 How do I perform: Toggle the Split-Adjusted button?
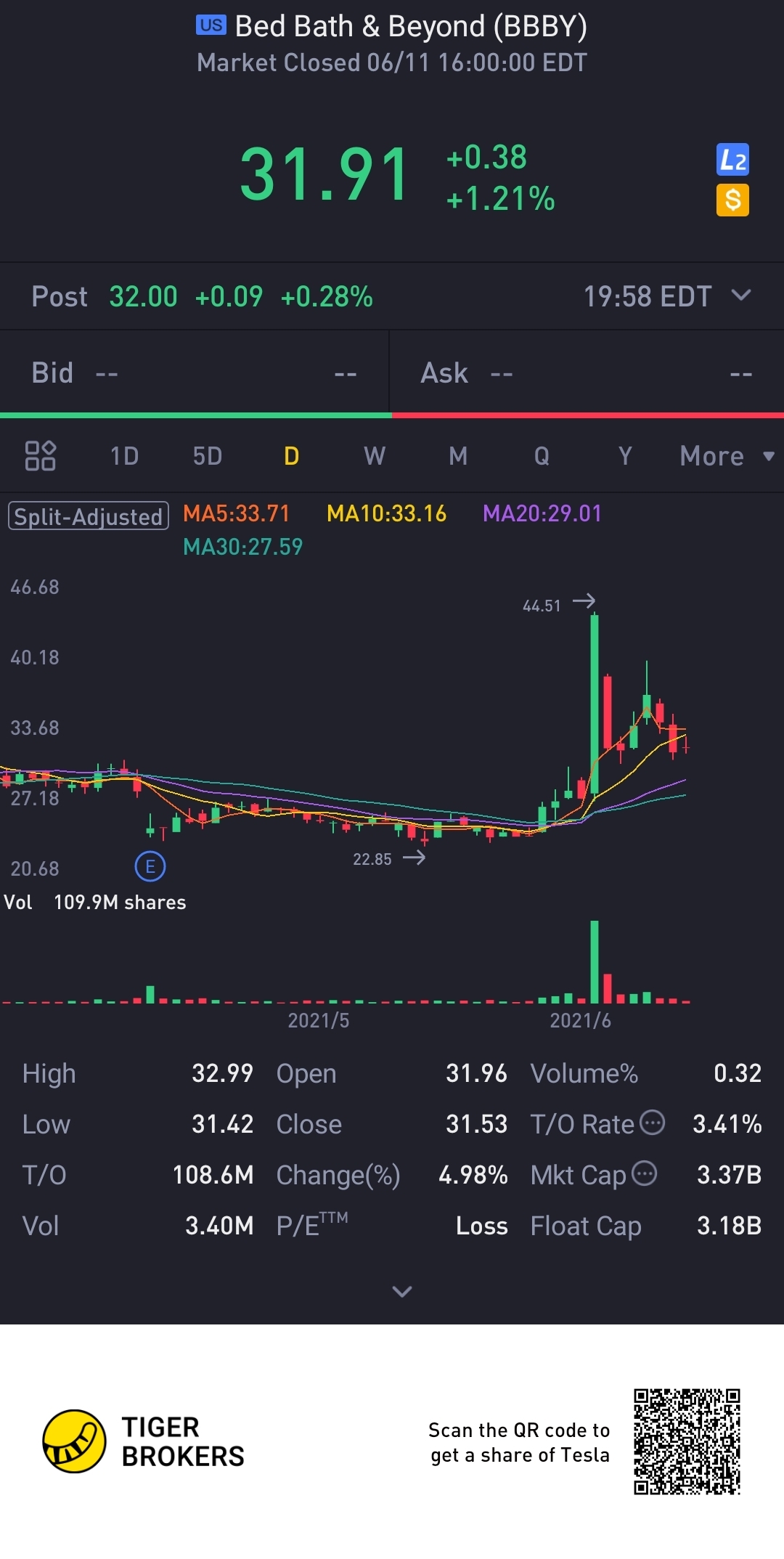(x=89, y=516)
